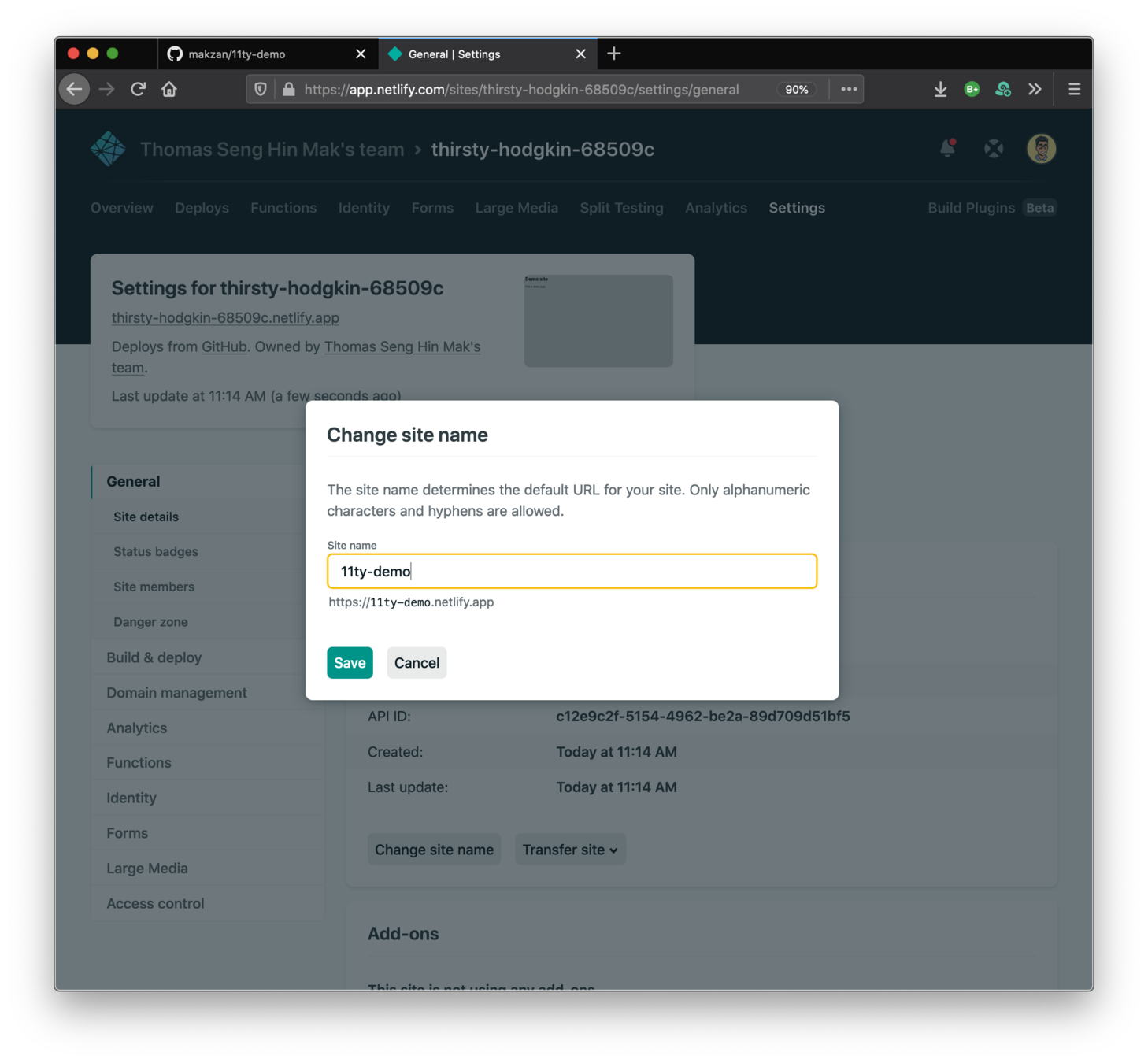This screenshot has height=1063, width=1148.
Task: Click the padlock site security icon
Action: tap(289, 89)
